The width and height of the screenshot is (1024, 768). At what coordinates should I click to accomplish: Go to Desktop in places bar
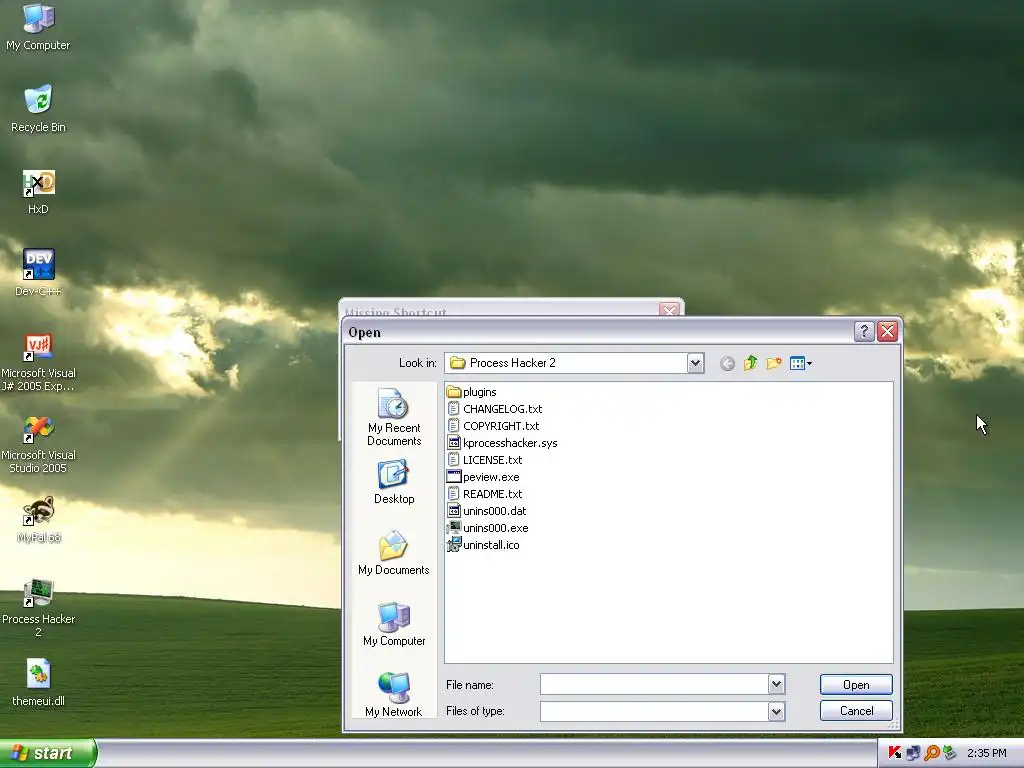(394, 482)
